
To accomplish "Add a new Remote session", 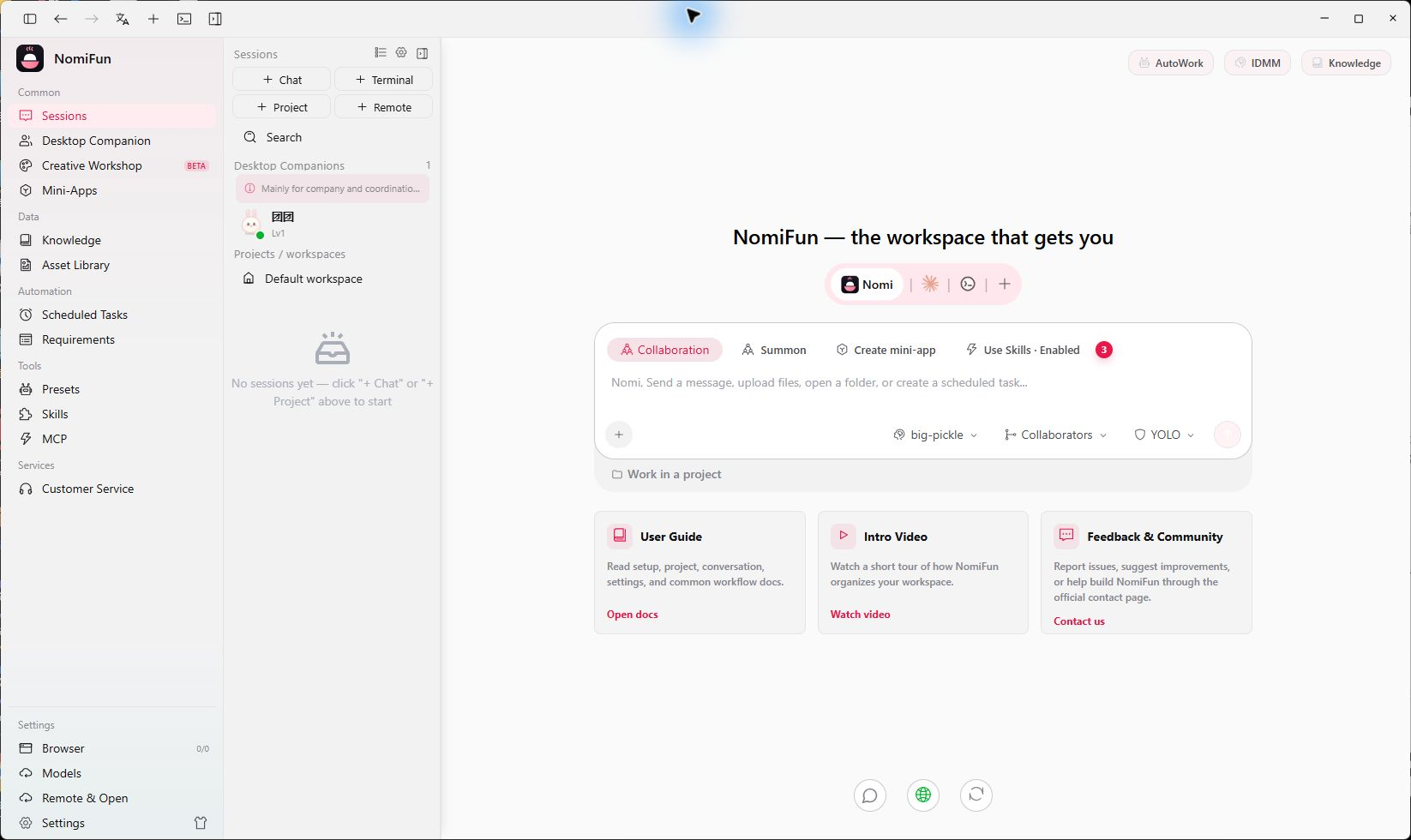I will [383, 107].
